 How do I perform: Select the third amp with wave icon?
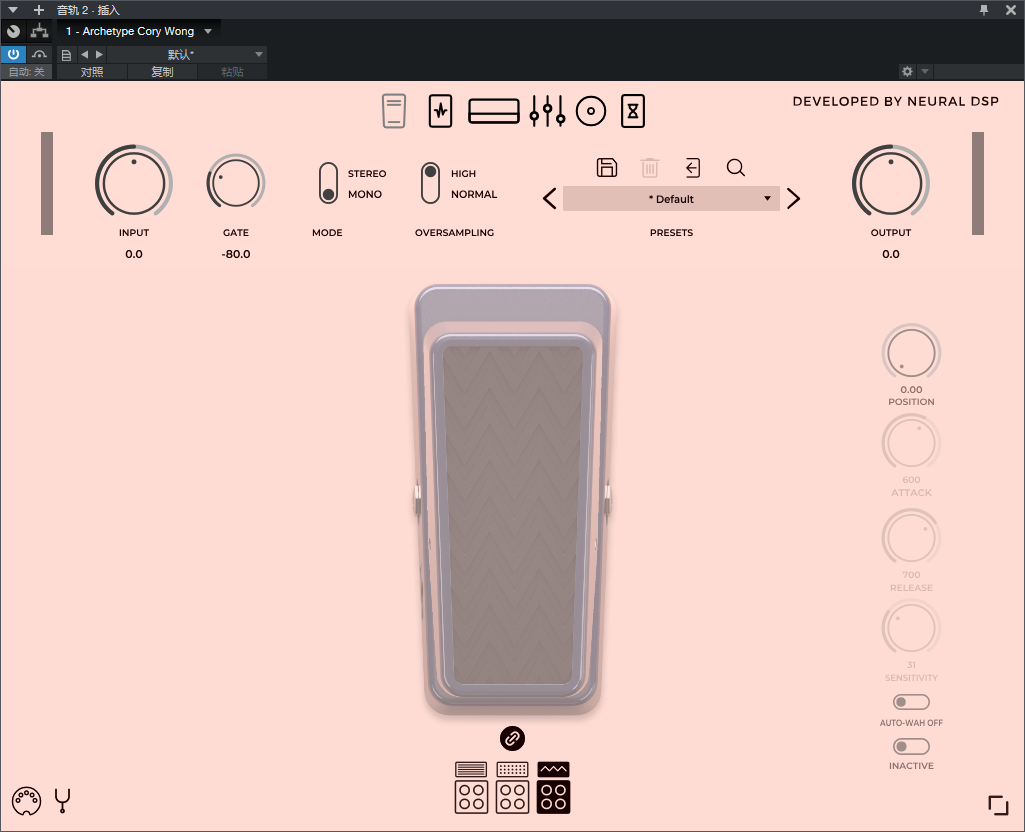(554, 788)
